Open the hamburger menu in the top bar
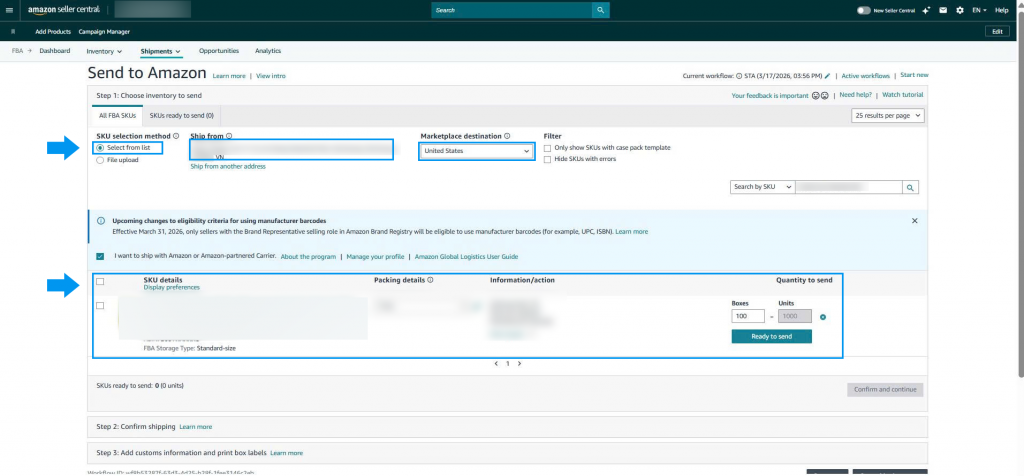The image size is (1024, 476). tap(8, 10)
